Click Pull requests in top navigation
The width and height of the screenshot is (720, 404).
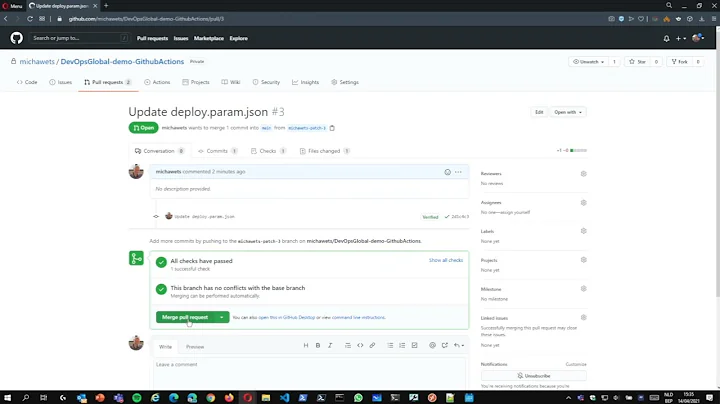point(152,39)
